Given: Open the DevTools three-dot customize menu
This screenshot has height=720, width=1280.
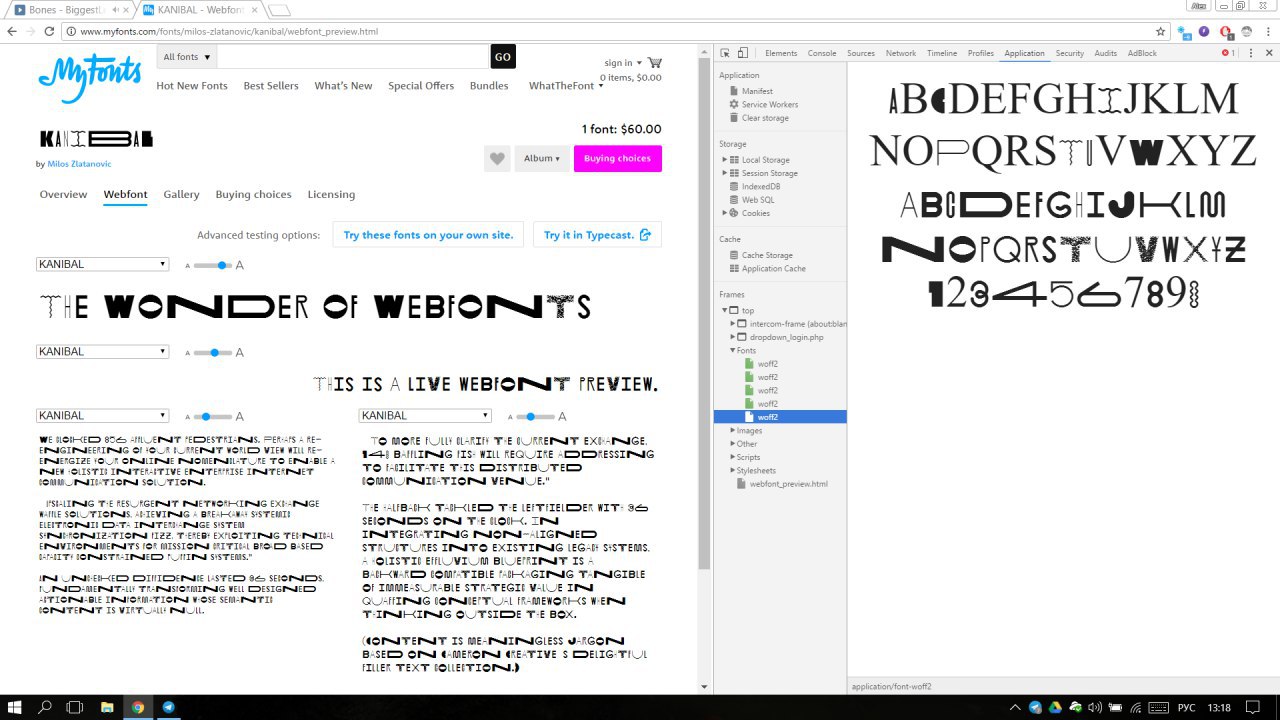Looking at the screenshot, I should (1251, 53).
